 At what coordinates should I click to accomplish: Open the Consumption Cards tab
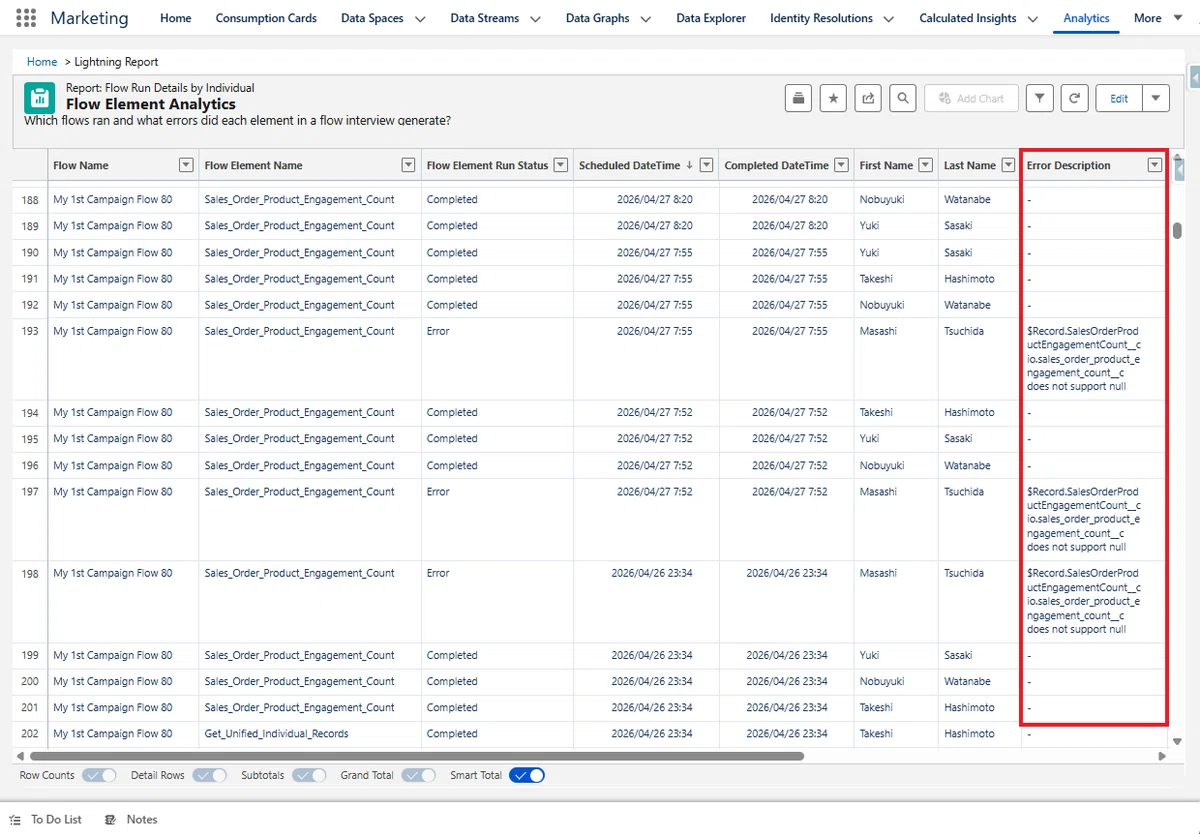(266, 18)
